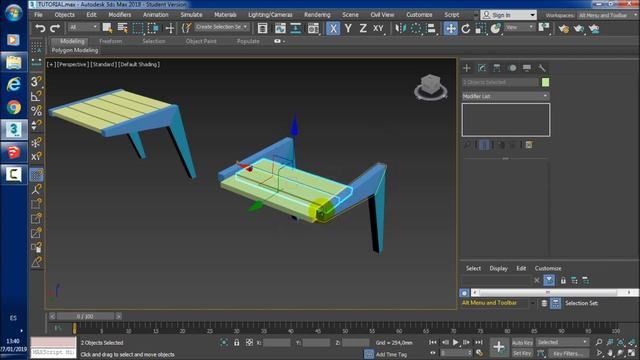The width and height of the screenshot is (640, 360).
Task: Open the Utilities wrench tab
Action: 542,68
